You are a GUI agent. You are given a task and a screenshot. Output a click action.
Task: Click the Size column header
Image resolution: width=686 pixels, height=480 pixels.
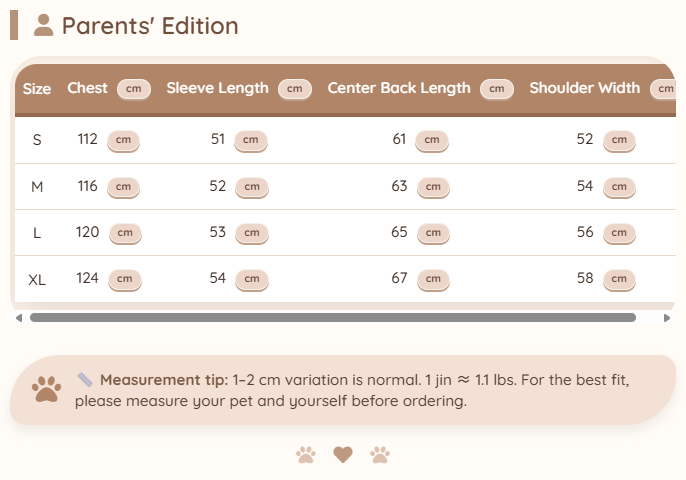pyautogui.click(x=37, y=89)
